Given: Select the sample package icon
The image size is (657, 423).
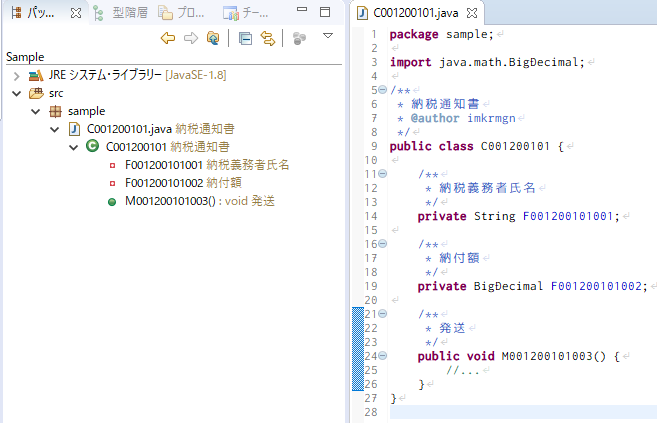Looking at the screenshot, I should 55,111.
